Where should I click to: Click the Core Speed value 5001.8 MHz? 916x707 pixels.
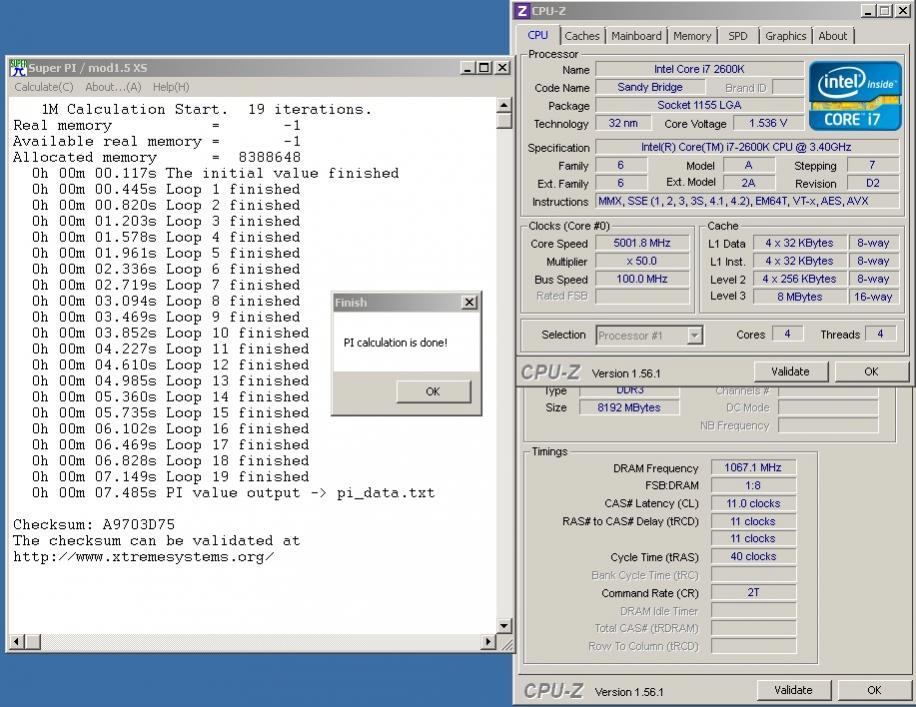pos(641,243)
